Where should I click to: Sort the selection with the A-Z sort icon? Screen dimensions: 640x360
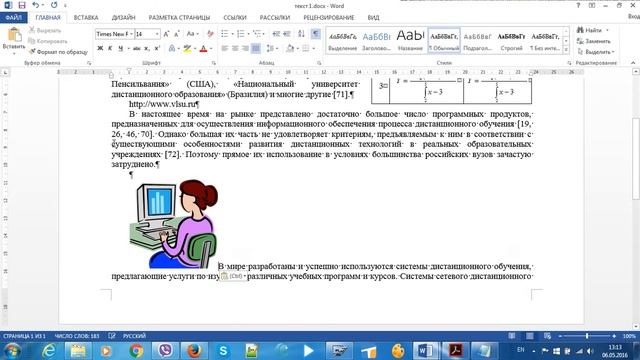coord(301,34)
